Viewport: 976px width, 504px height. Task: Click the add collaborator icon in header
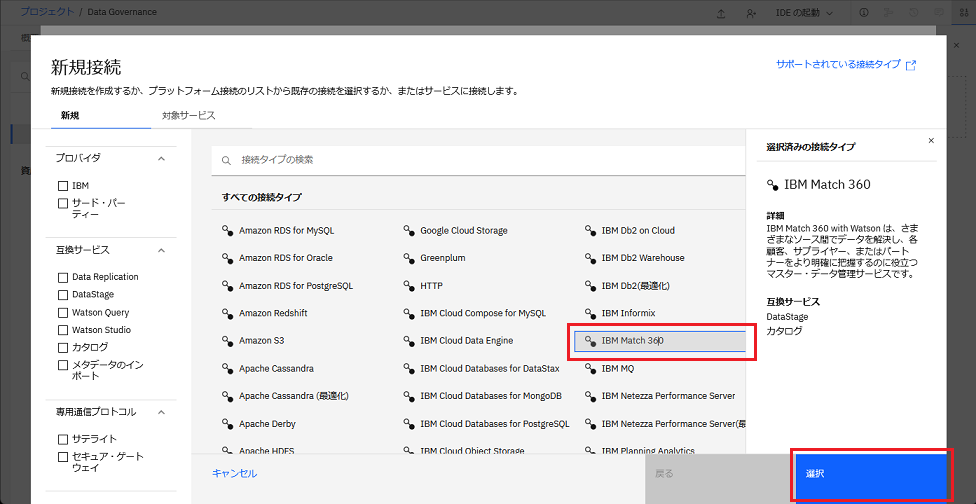point(751,13)
